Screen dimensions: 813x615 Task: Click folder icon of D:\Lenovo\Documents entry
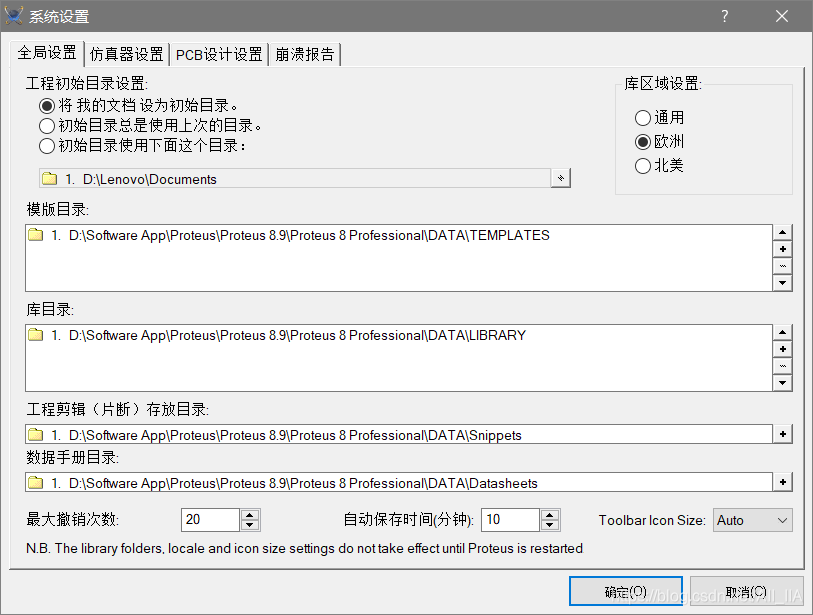49,179
